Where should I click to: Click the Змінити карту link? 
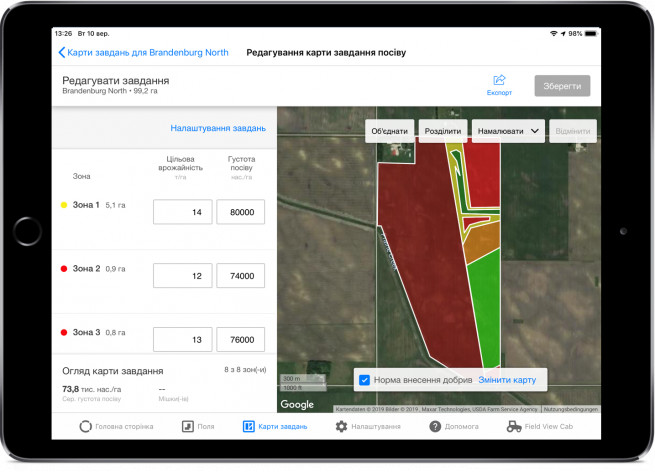click(x=507, y=380)
